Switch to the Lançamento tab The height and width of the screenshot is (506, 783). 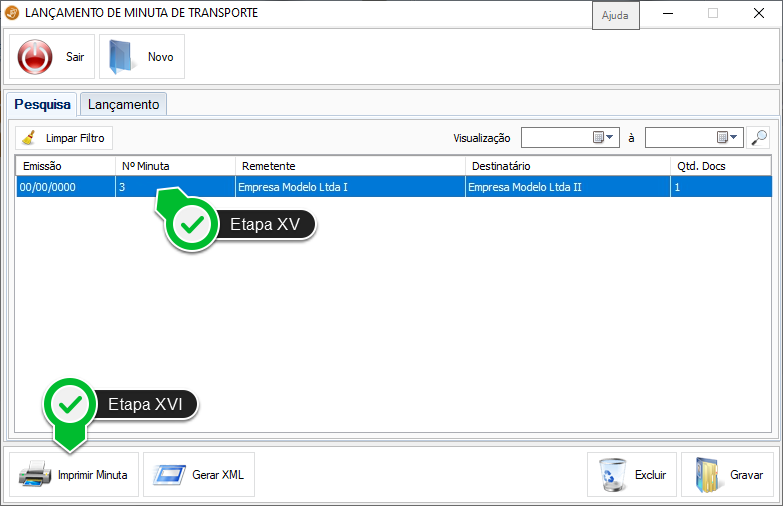pos(123,104)
